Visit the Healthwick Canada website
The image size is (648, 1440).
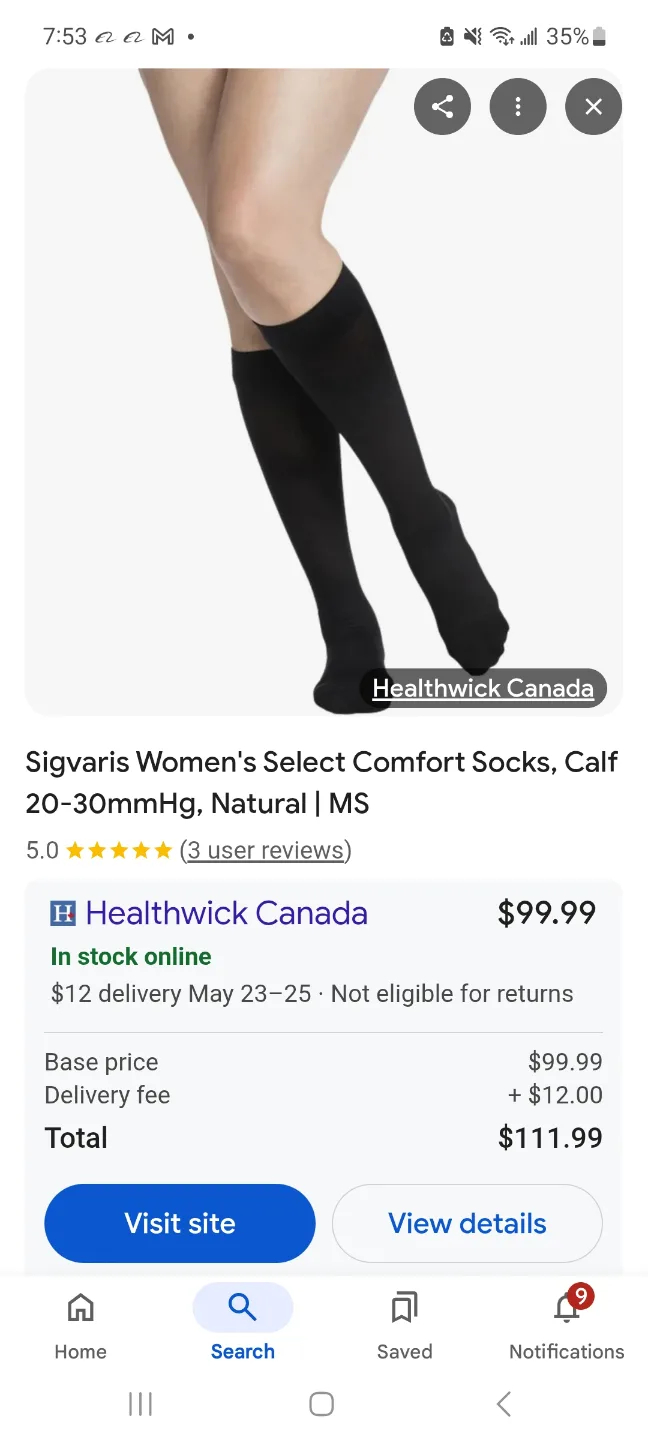(x=179, y=1223)
